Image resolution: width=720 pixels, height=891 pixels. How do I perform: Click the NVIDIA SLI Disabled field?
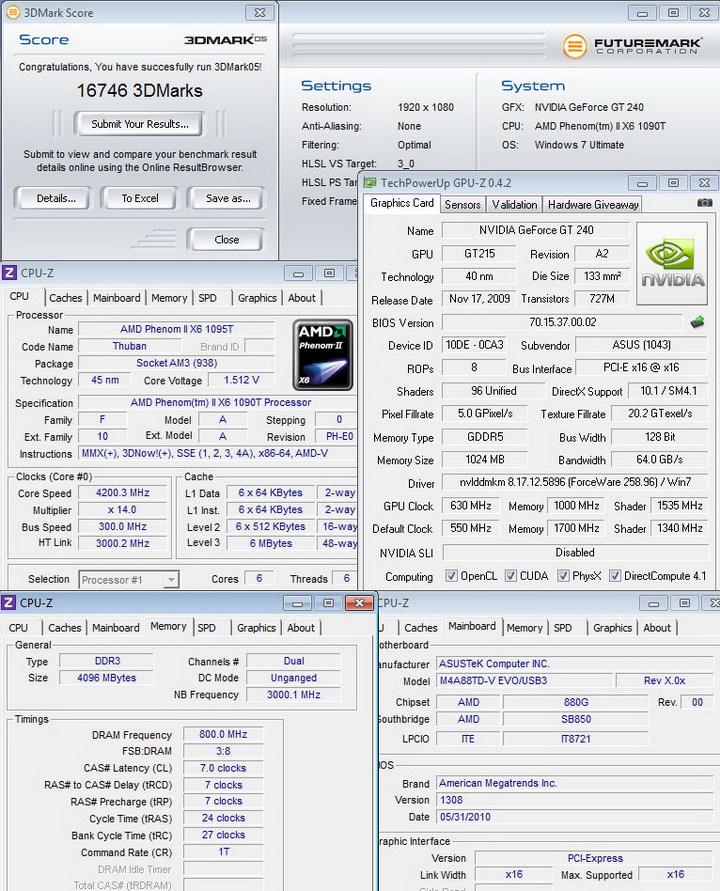click(575, 552)
